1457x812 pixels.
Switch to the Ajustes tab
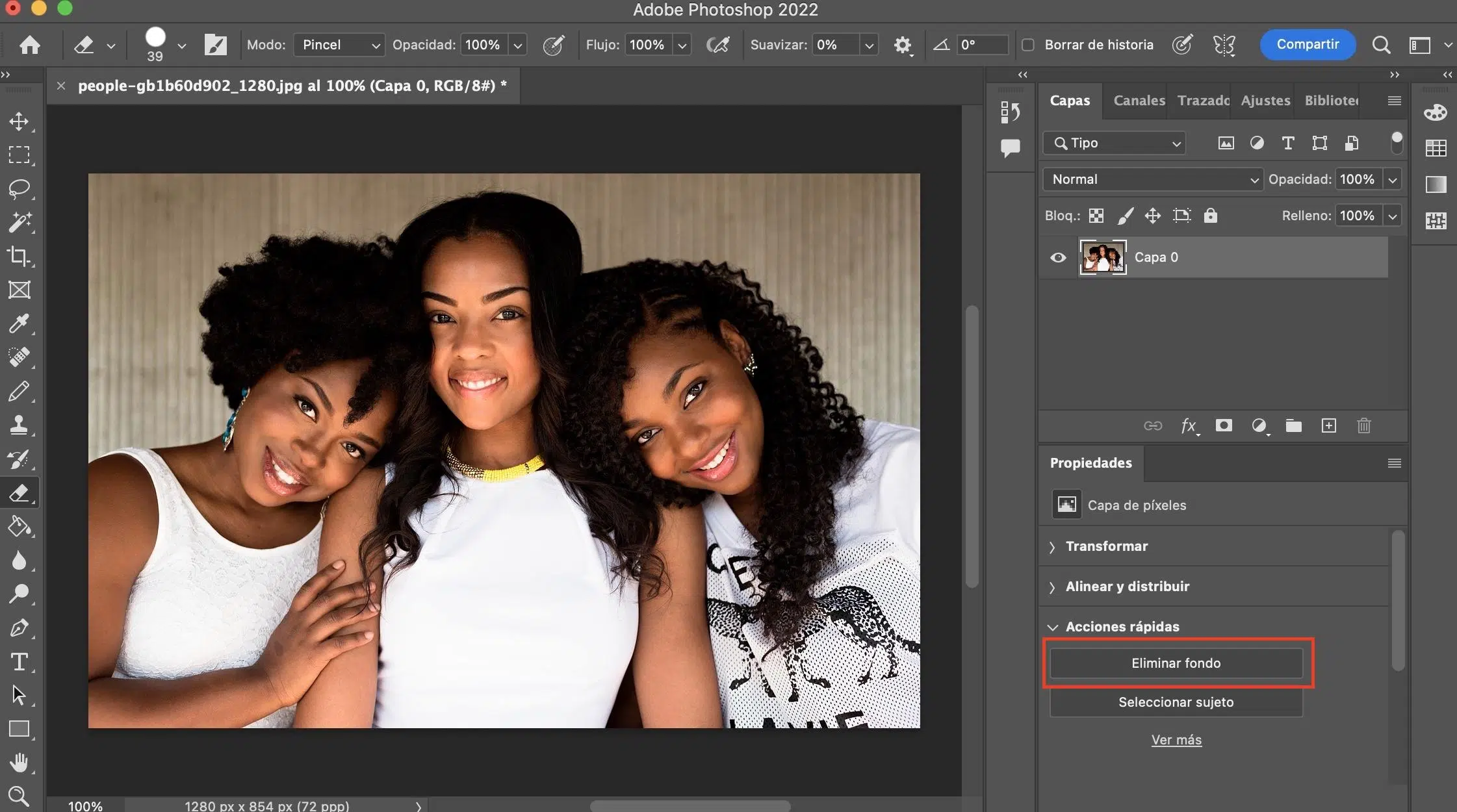pyautogui.click(x=1265, y=101)
